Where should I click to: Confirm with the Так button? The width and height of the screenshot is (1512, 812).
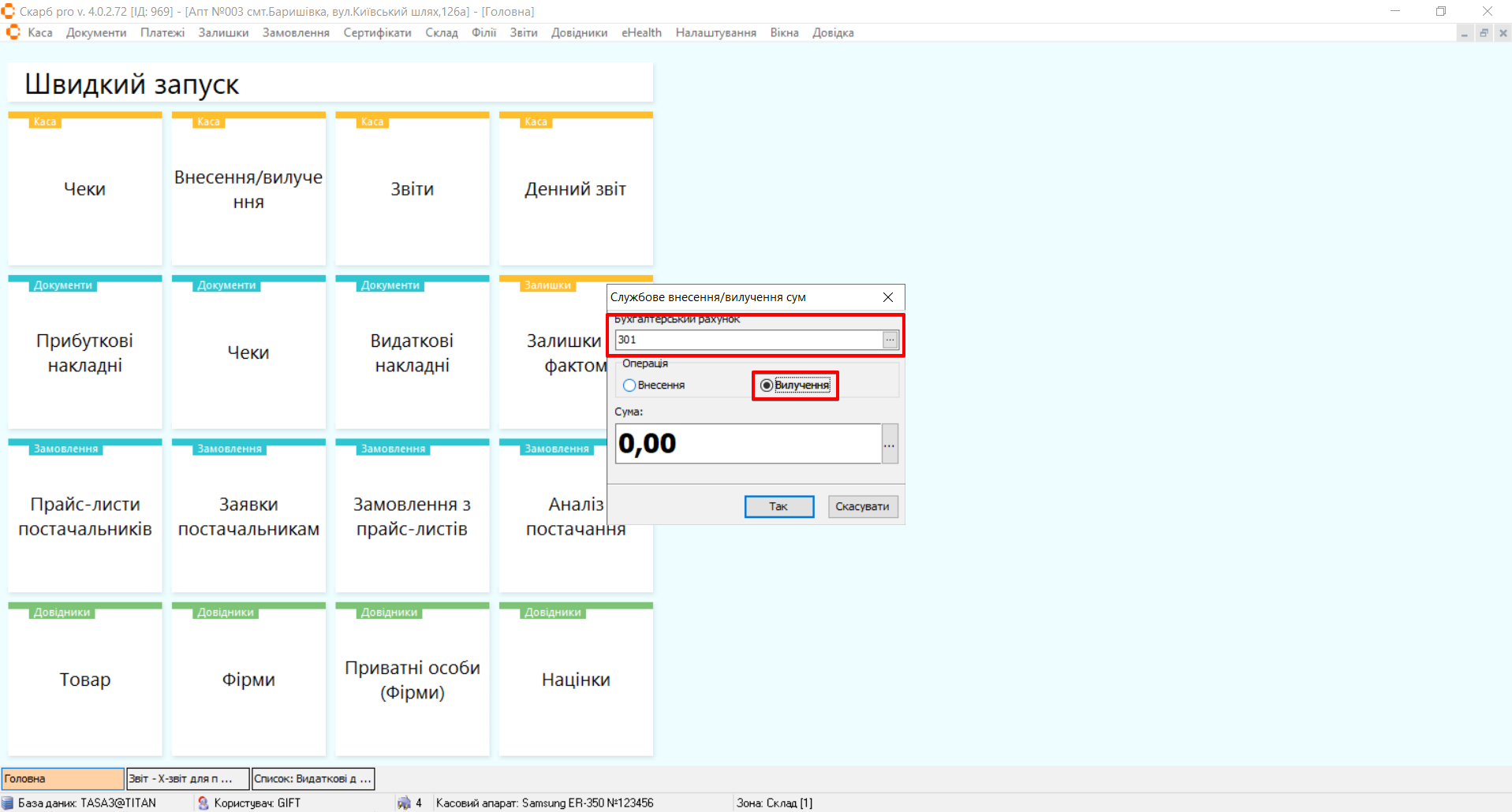click(x=778, y=506)
